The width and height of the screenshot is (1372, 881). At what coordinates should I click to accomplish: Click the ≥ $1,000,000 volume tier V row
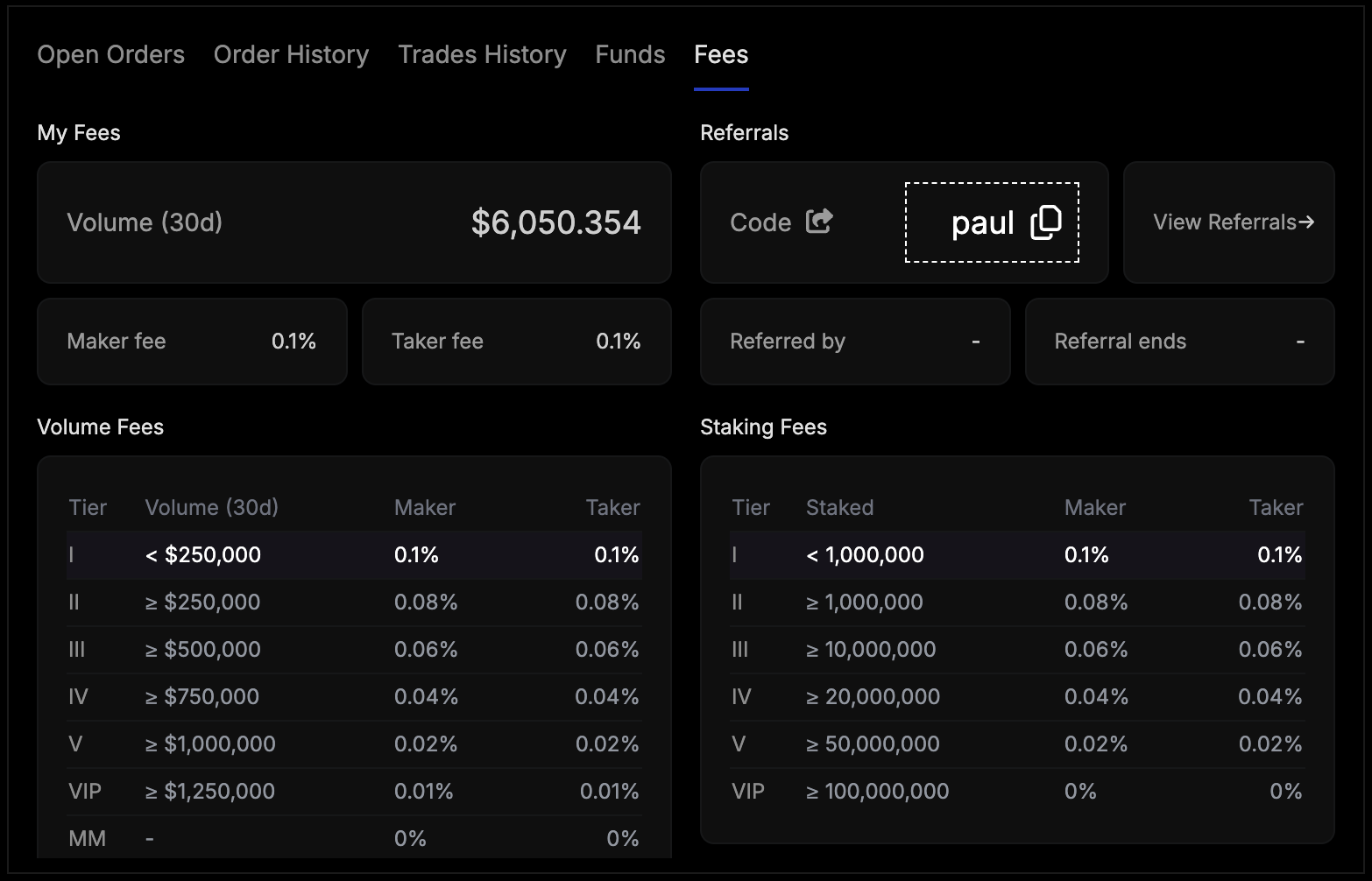[354, 744]
